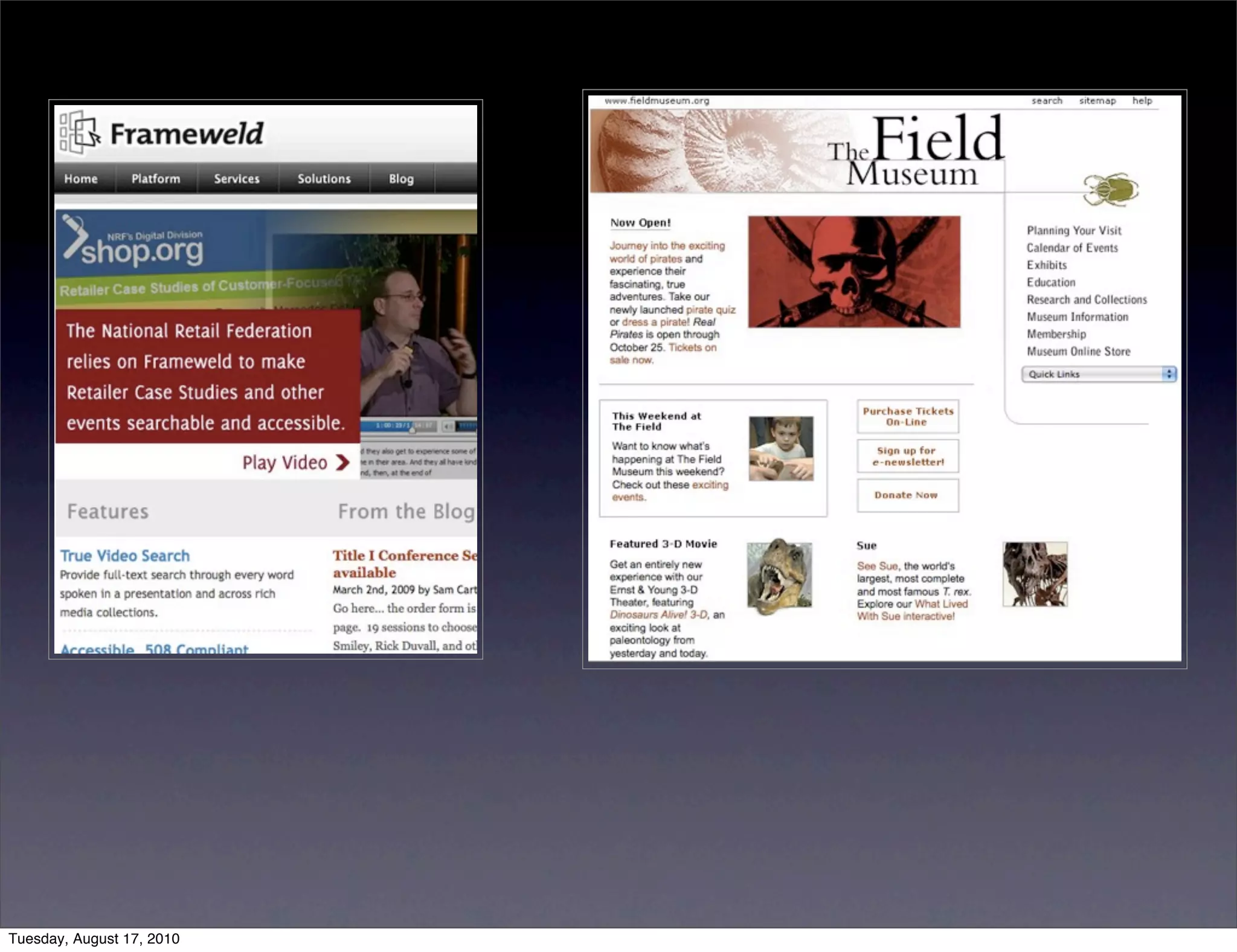Expand the Quick Links dropdown
1237x952 pixels.
[1099, 374]
